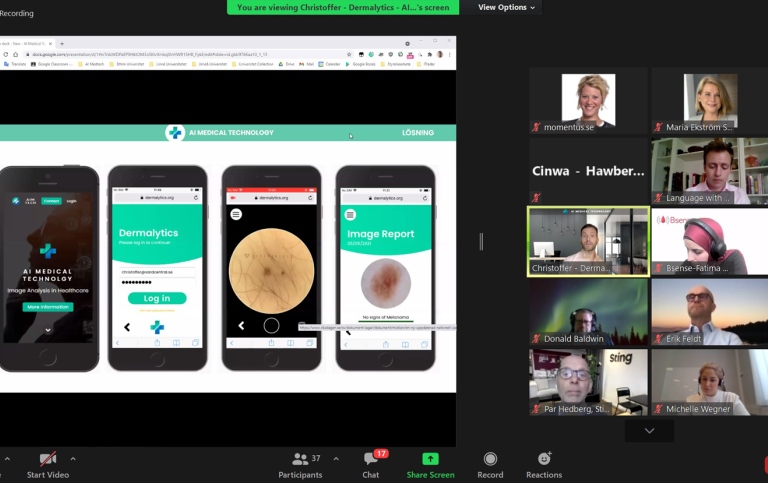
Task: Click the green Contact button on first phone
Action: coord(51,201)
